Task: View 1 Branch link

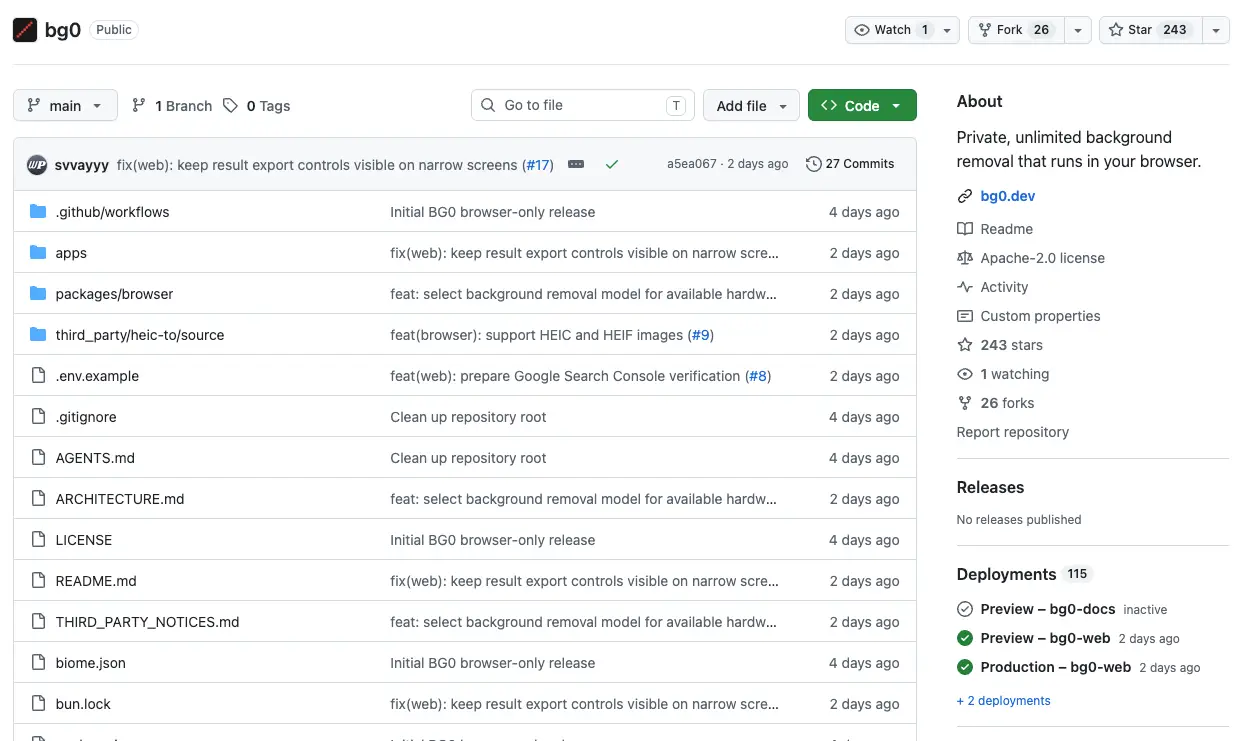Action: [x=171, y=106]
